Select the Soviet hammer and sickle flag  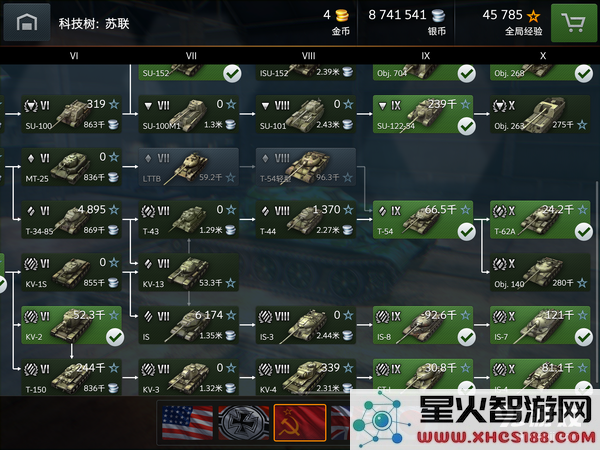click(x=300, y=422)
